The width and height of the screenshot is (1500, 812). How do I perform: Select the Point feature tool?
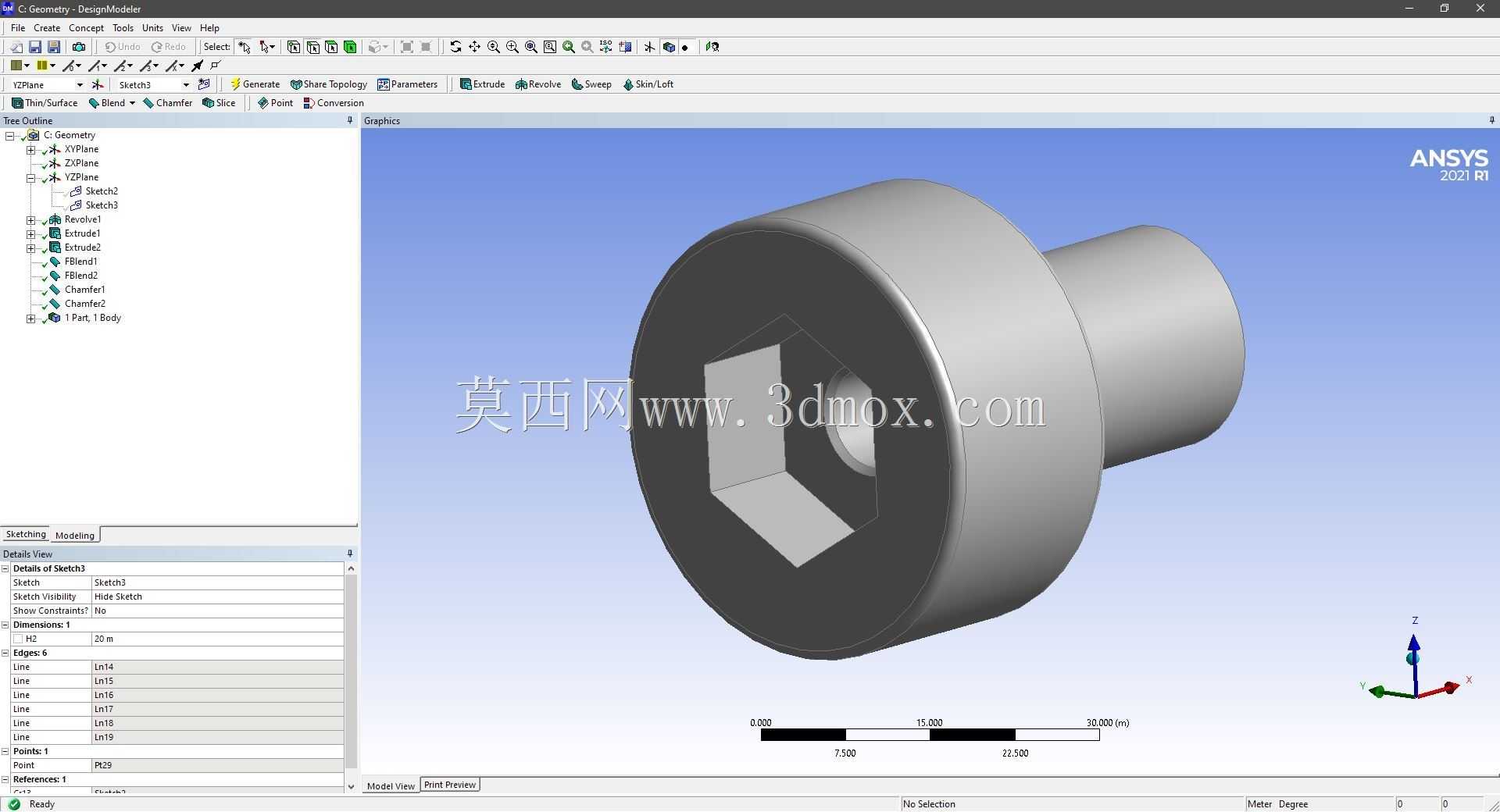(x=275, y=103)
